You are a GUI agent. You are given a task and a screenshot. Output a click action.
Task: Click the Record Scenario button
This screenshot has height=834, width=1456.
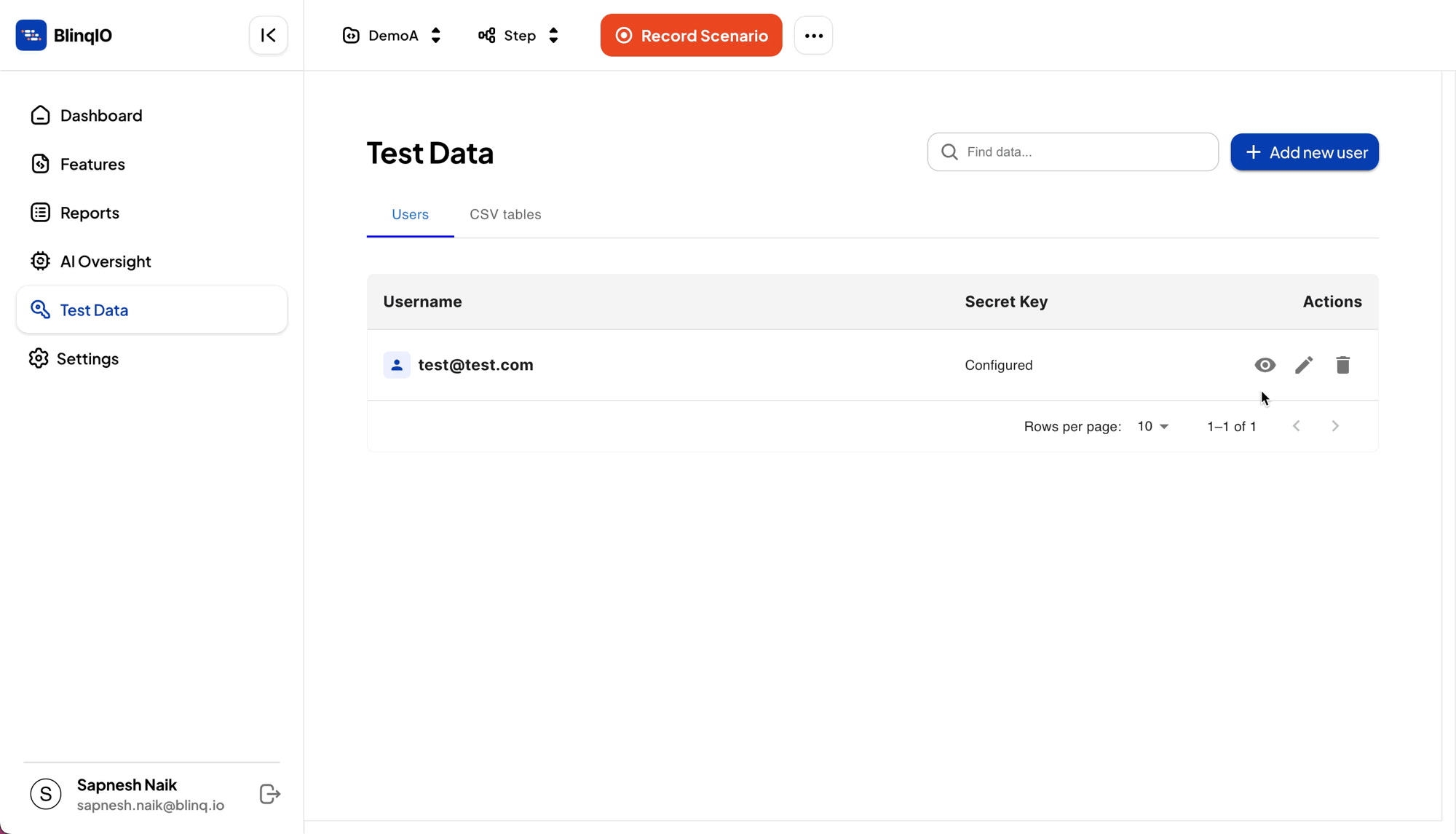[x=691, y=35]
